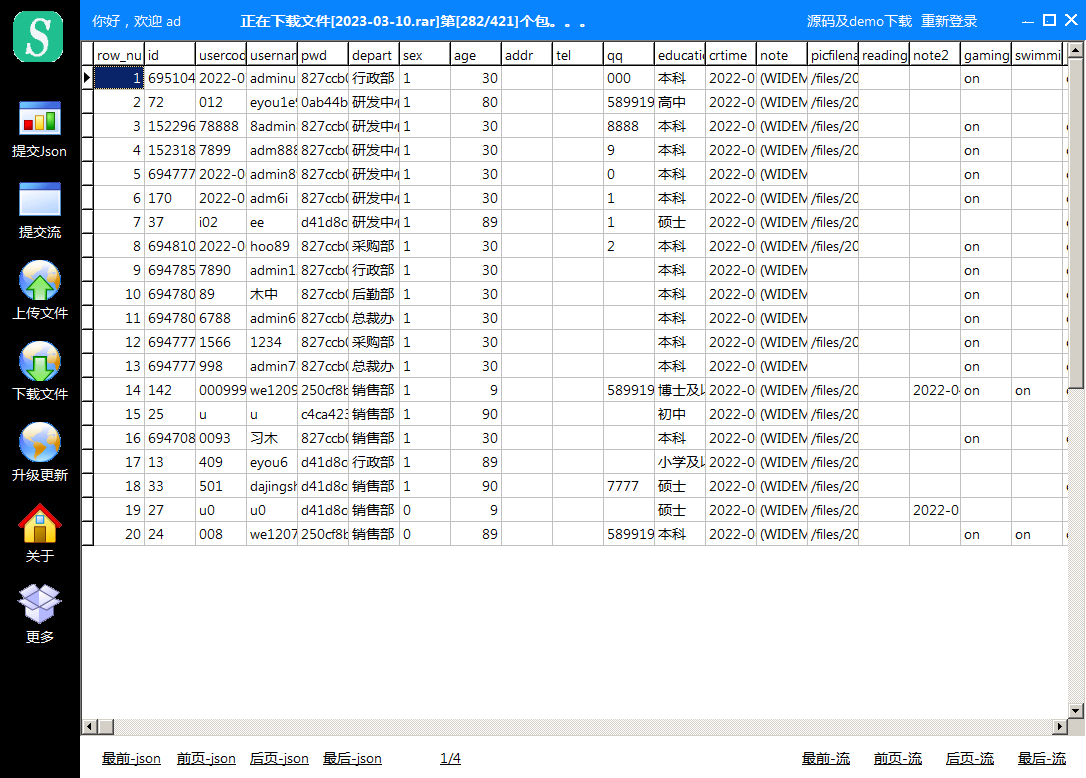Click the 重新登录 link
The height and width of the screenshot is (778, 1086).
click(x=949, y=21)
